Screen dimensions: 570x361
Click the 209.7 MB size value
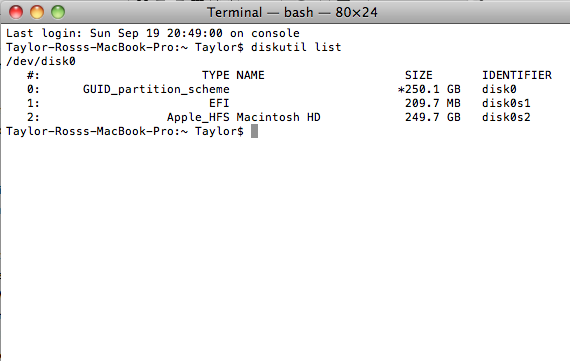[x=433, y=103]
